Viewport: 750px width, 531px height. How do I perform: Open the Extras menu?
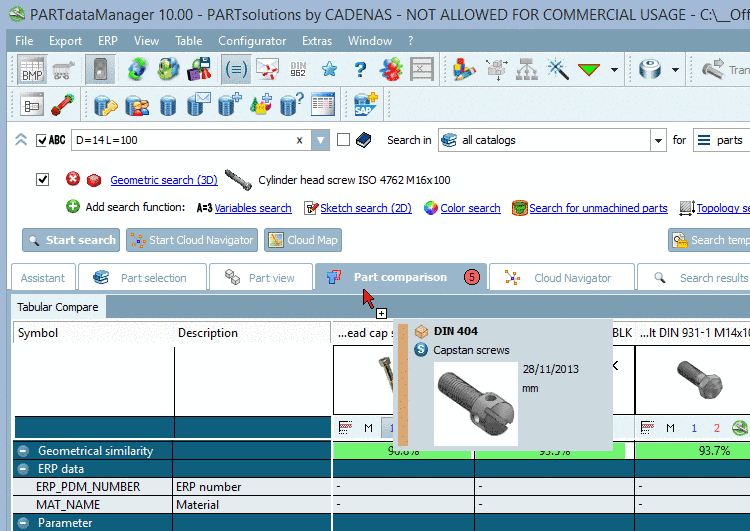pos(317,41)
